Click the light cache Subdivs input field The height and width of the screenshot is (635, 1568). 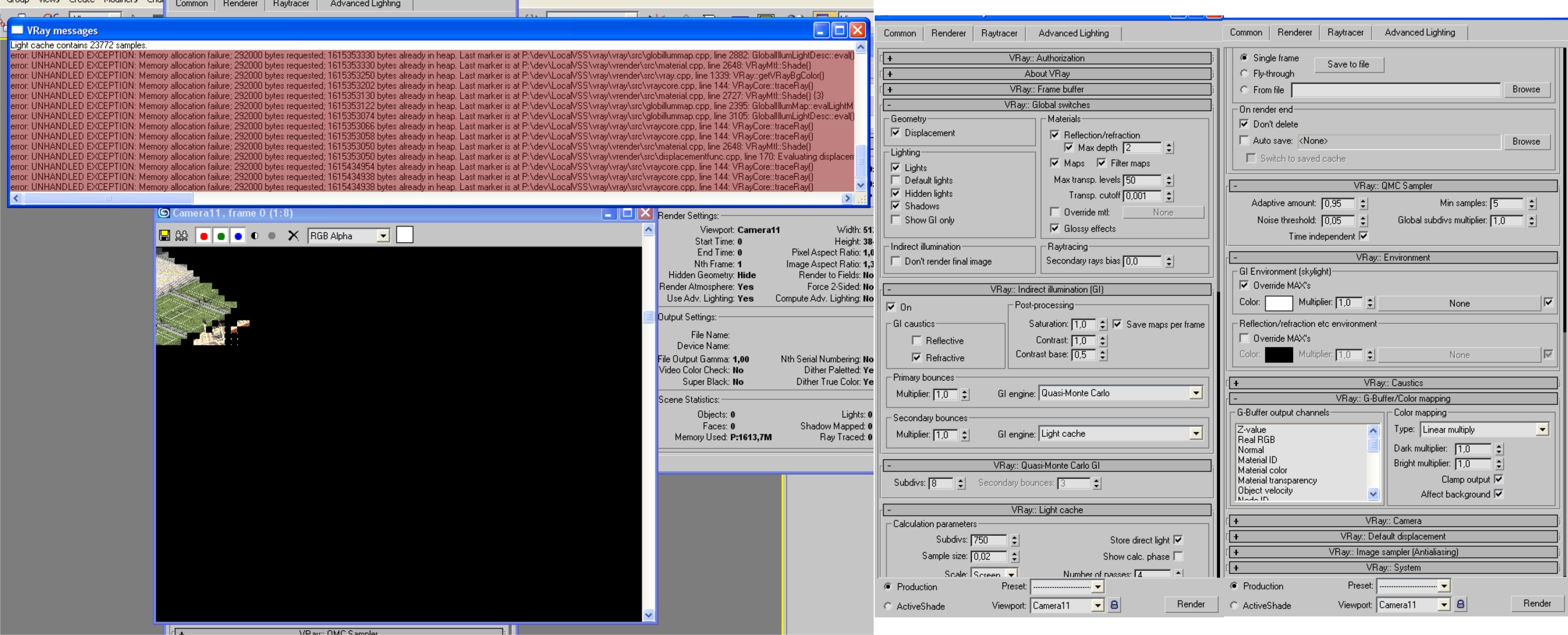[989, 540]
